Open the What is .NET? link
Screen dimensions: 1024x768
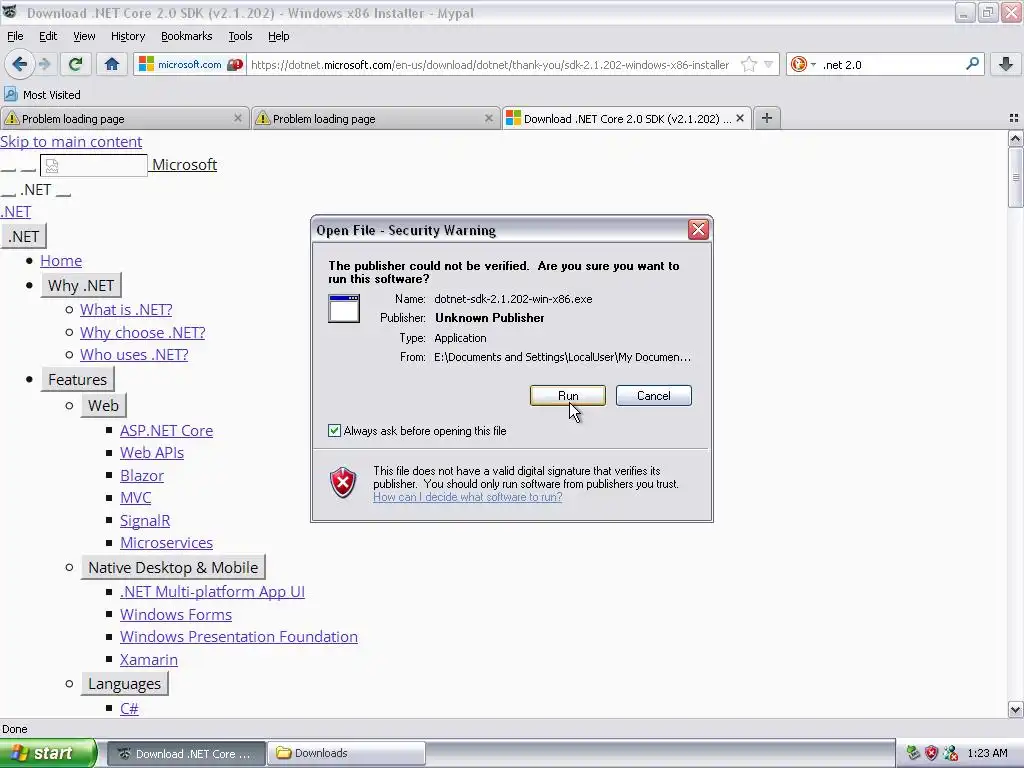coord(126,310)
